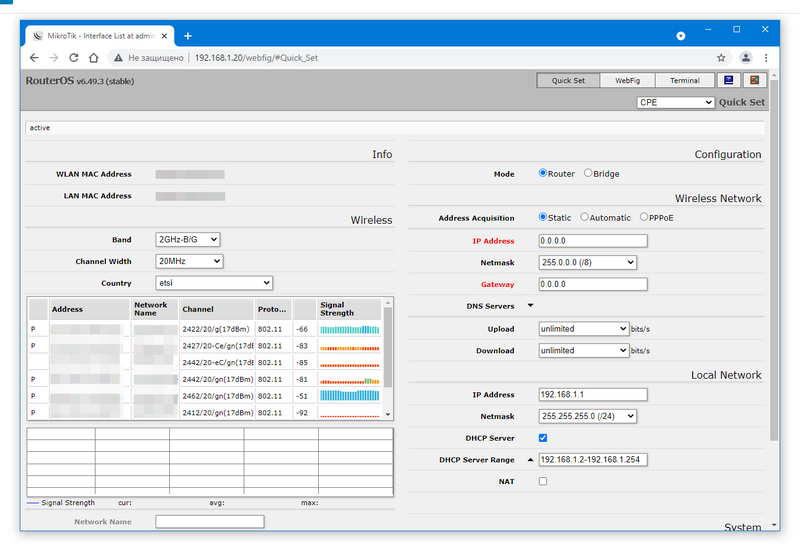This screenshot has width=800, height=551.
Task: Open the browser home page icon
Action: click(93, 58)
